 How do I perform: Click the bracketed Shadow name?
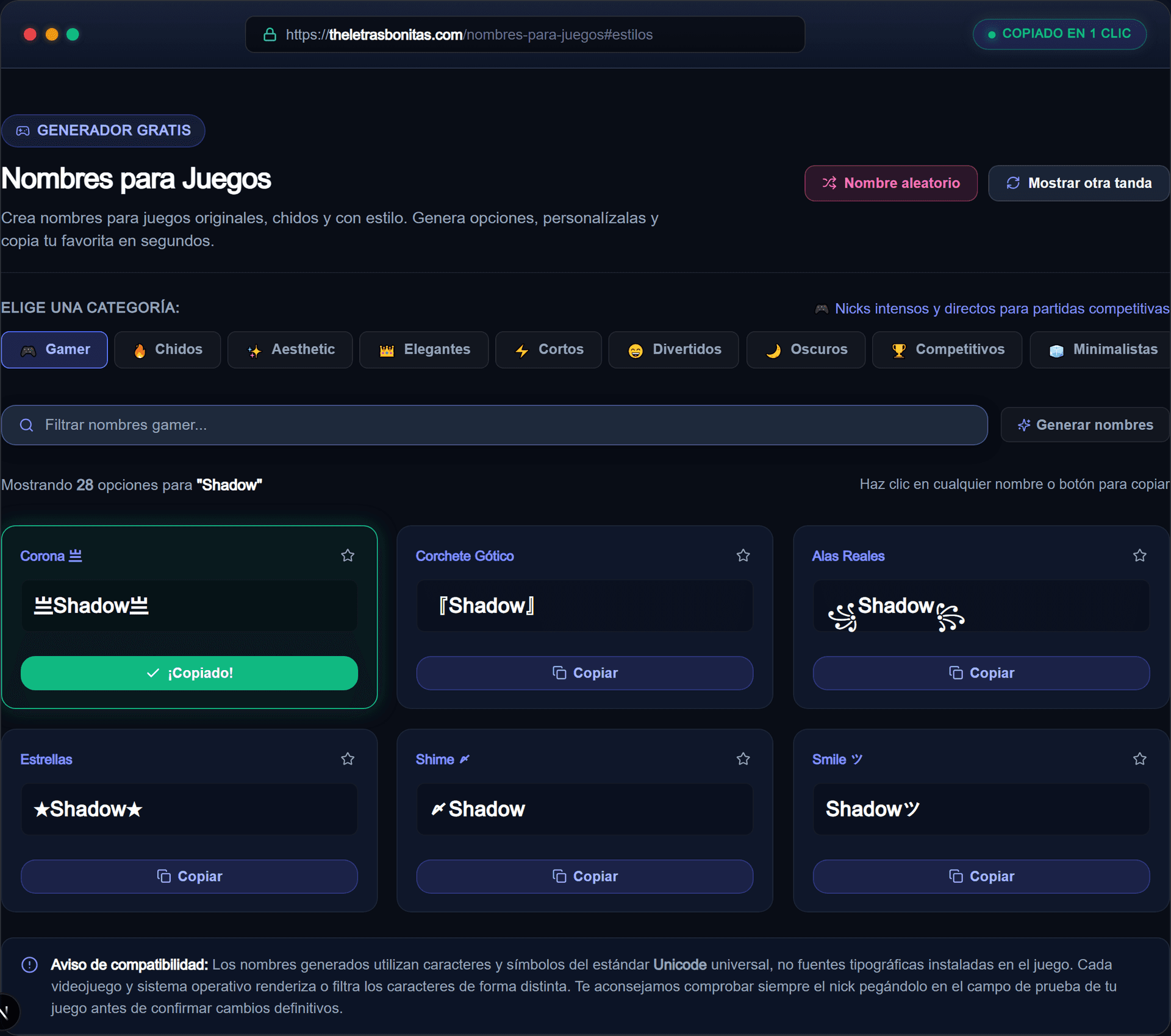(487, 606)
